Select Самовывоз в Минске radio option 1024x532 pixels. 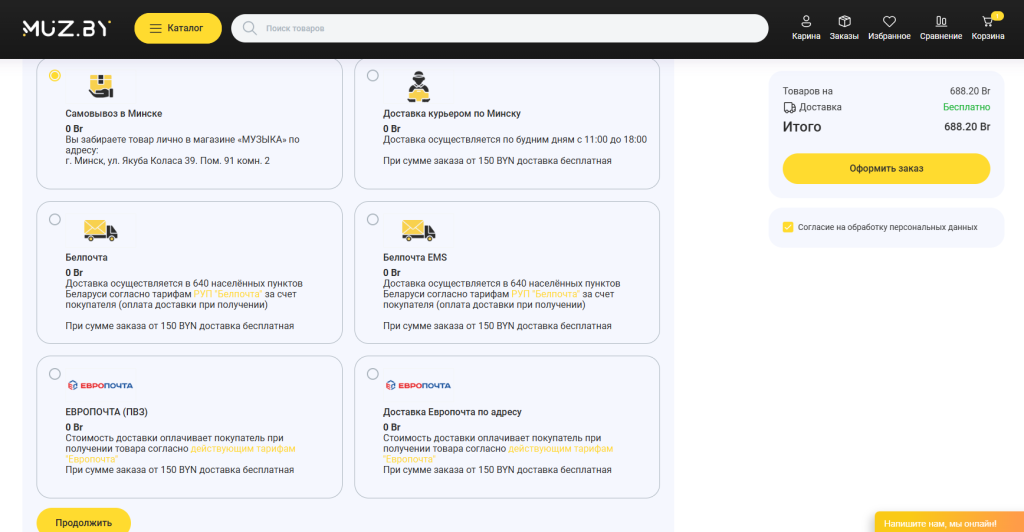pos(55,76)
